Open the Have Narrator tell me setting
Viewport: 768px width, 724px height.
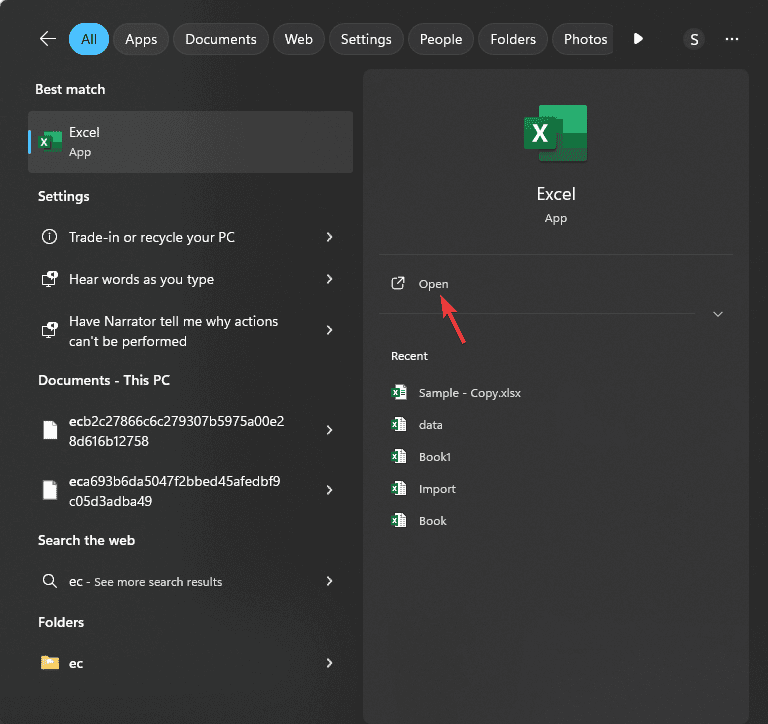coord(173,331)
